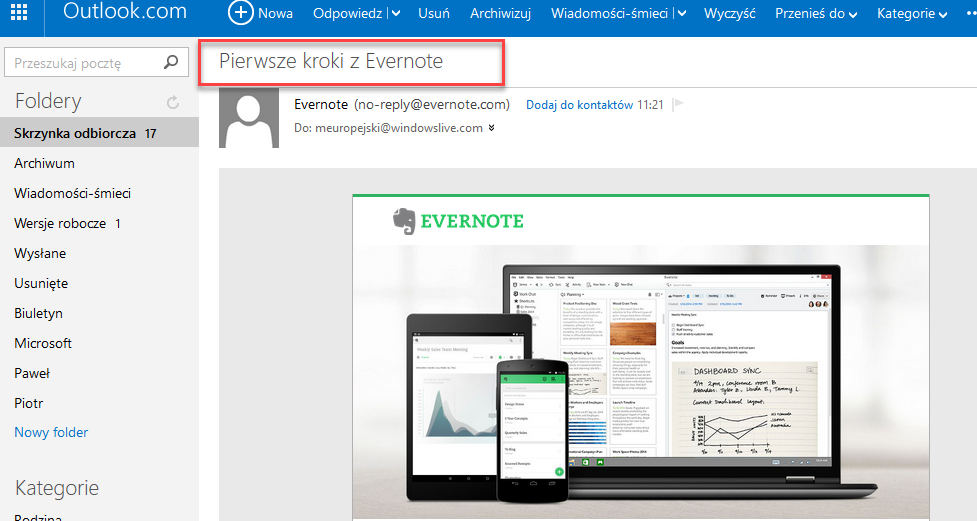Screen dimensions: 977x521
Task: Flag the message with the flag icon
Action: [679, 104]
